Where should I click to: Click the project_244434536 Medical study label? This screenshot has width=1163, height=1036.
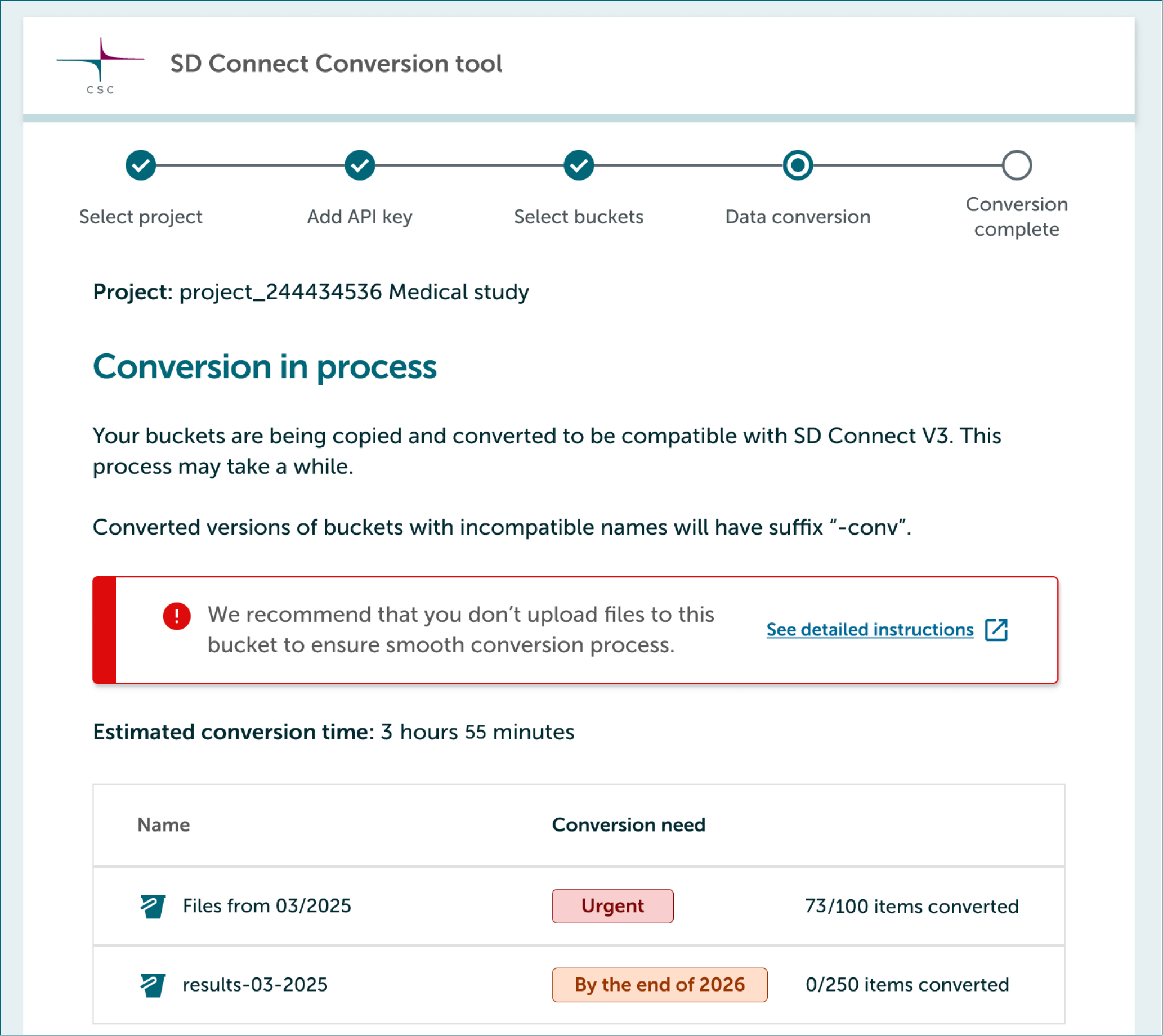(x=353, y=291)
